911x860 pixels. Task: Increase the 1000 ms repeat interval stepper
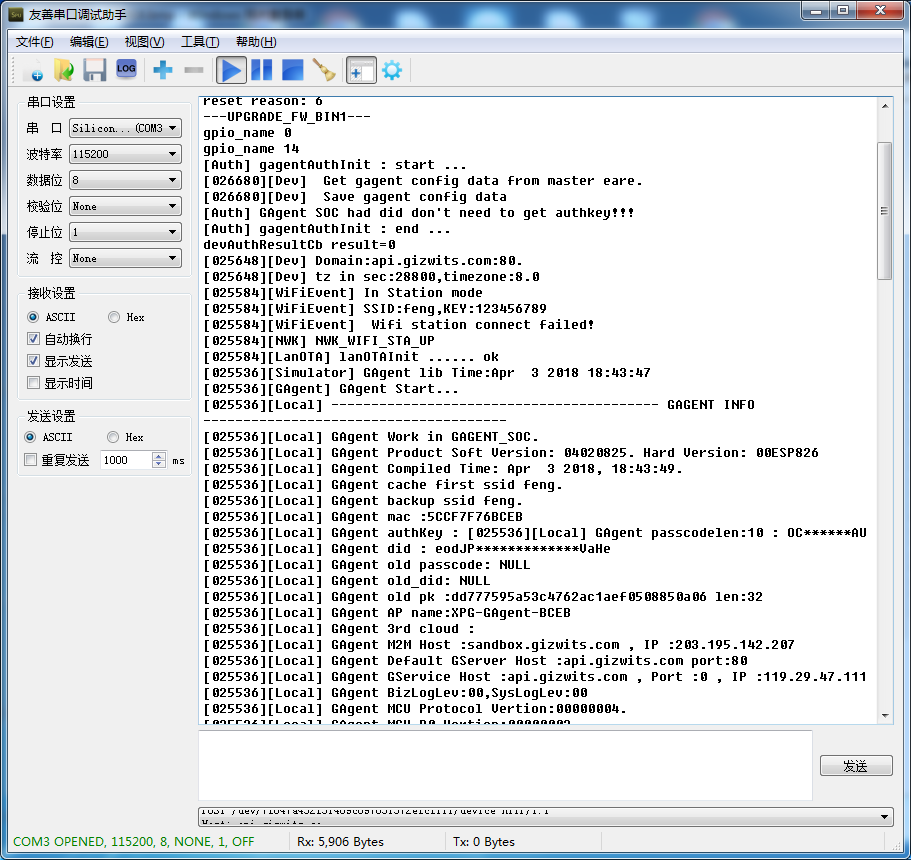coord(160,455)
